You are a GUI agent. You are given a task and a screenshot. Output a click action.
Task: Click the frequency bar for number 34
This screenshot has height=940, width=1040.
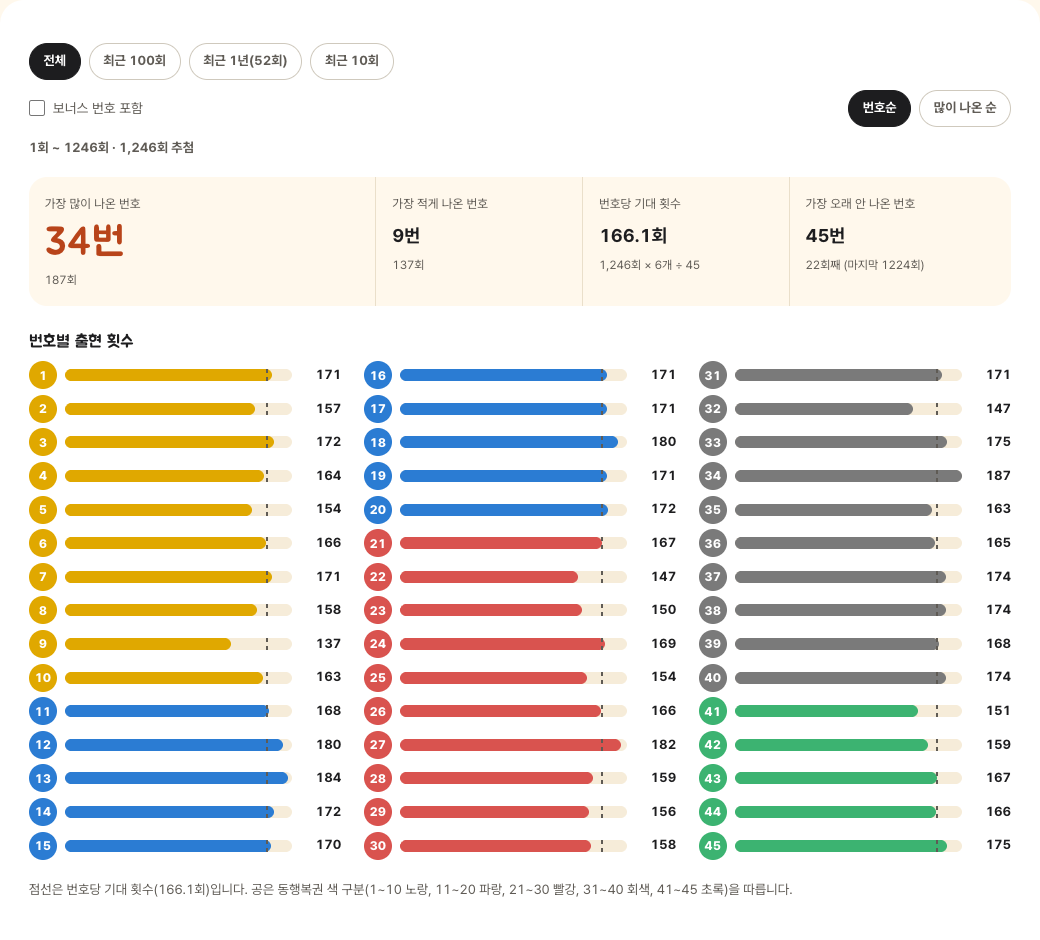(848, 476)
